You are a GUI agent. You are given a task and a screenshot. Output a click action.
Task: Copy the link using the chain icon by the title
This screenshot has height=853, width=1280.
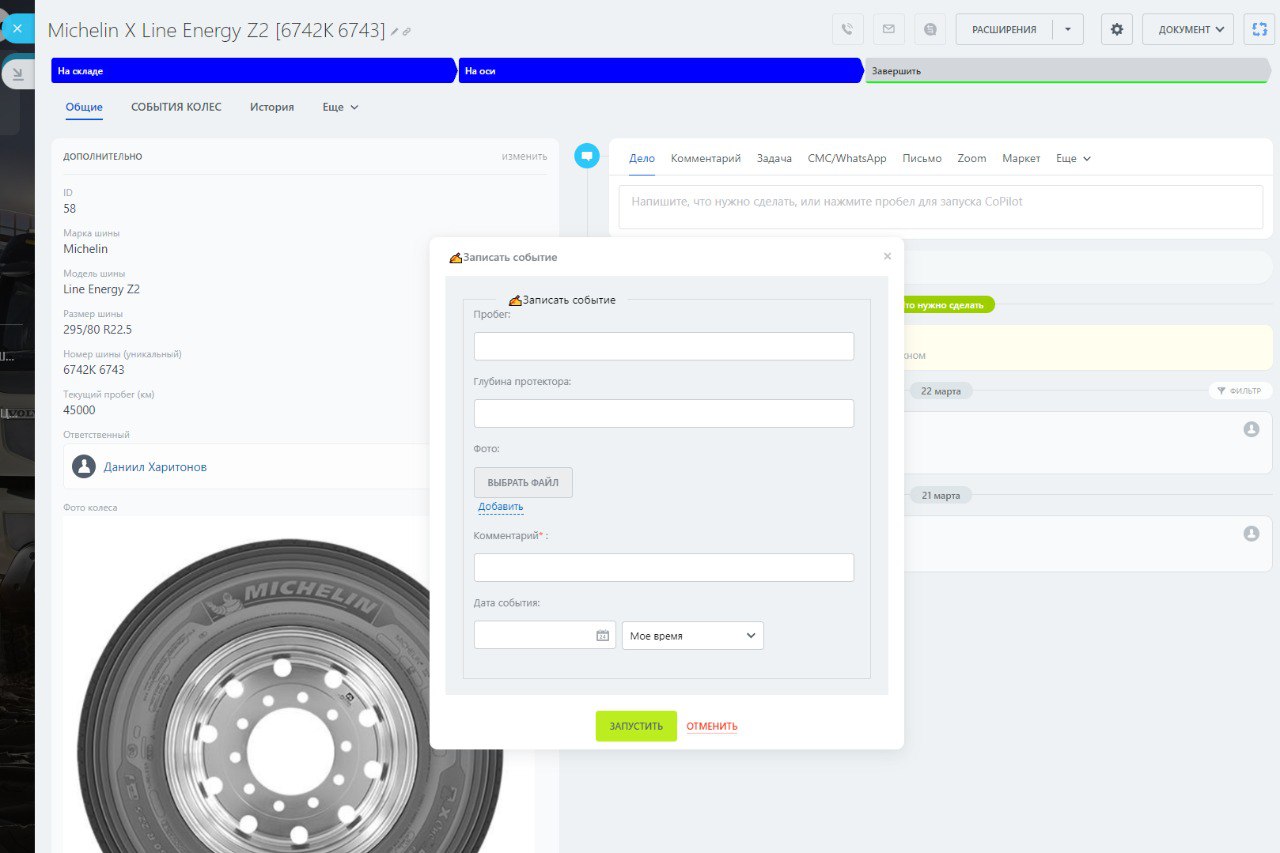coord(407,32)
